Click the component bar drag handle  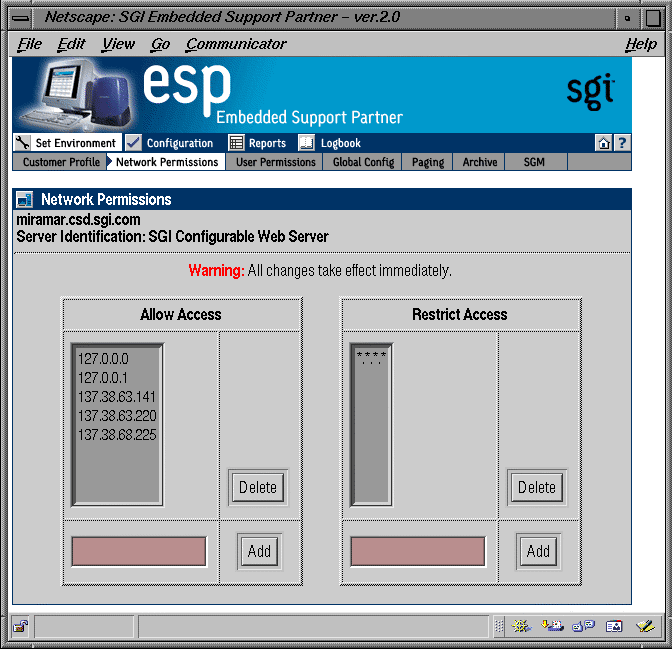[x=499, y=626]
